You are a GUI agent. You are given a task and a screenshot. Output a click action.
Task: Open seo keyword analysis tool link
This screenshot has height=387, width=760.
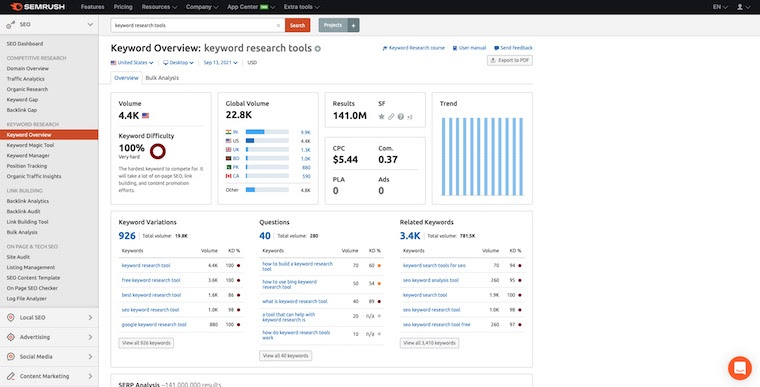click(430, 280)
